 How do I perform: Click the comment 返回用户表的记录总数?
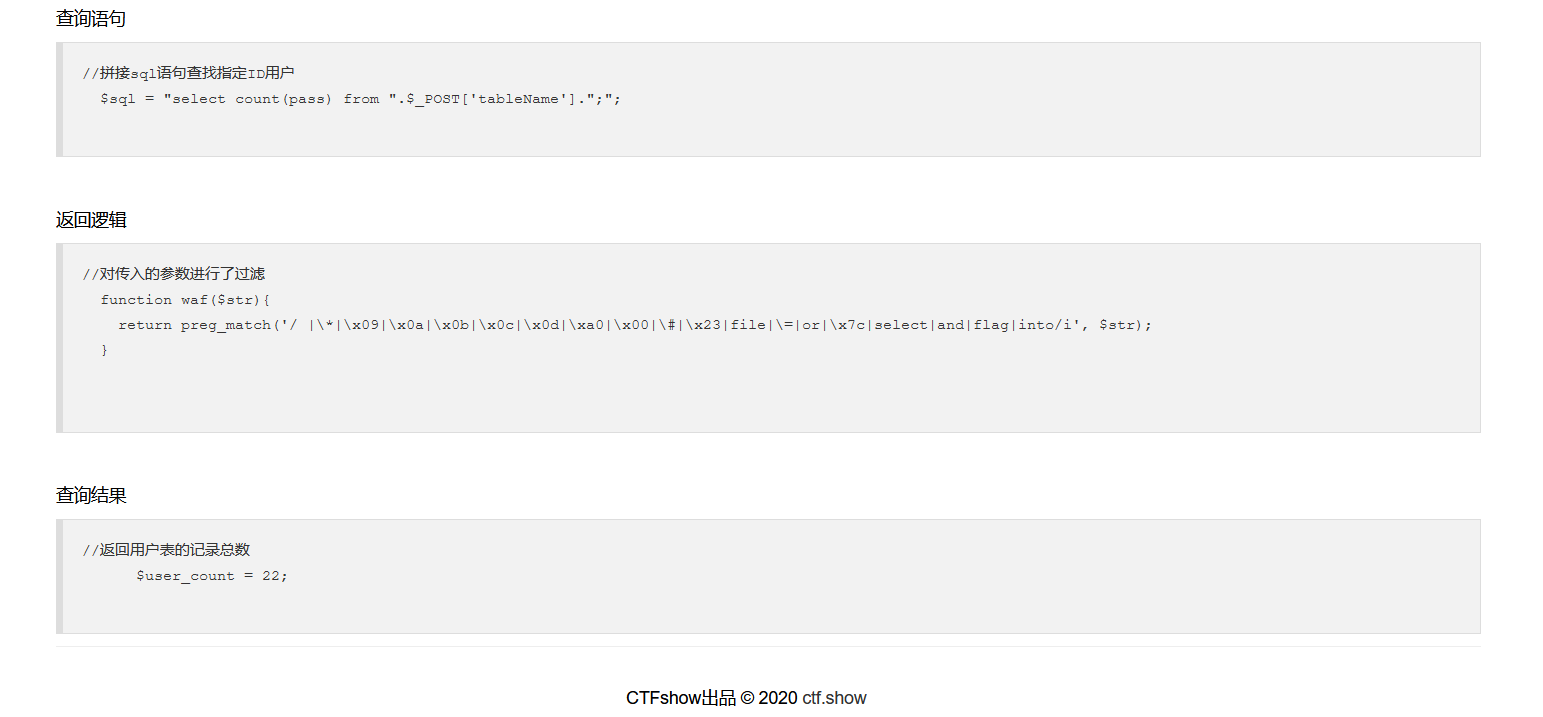click(x=166, y=550)
